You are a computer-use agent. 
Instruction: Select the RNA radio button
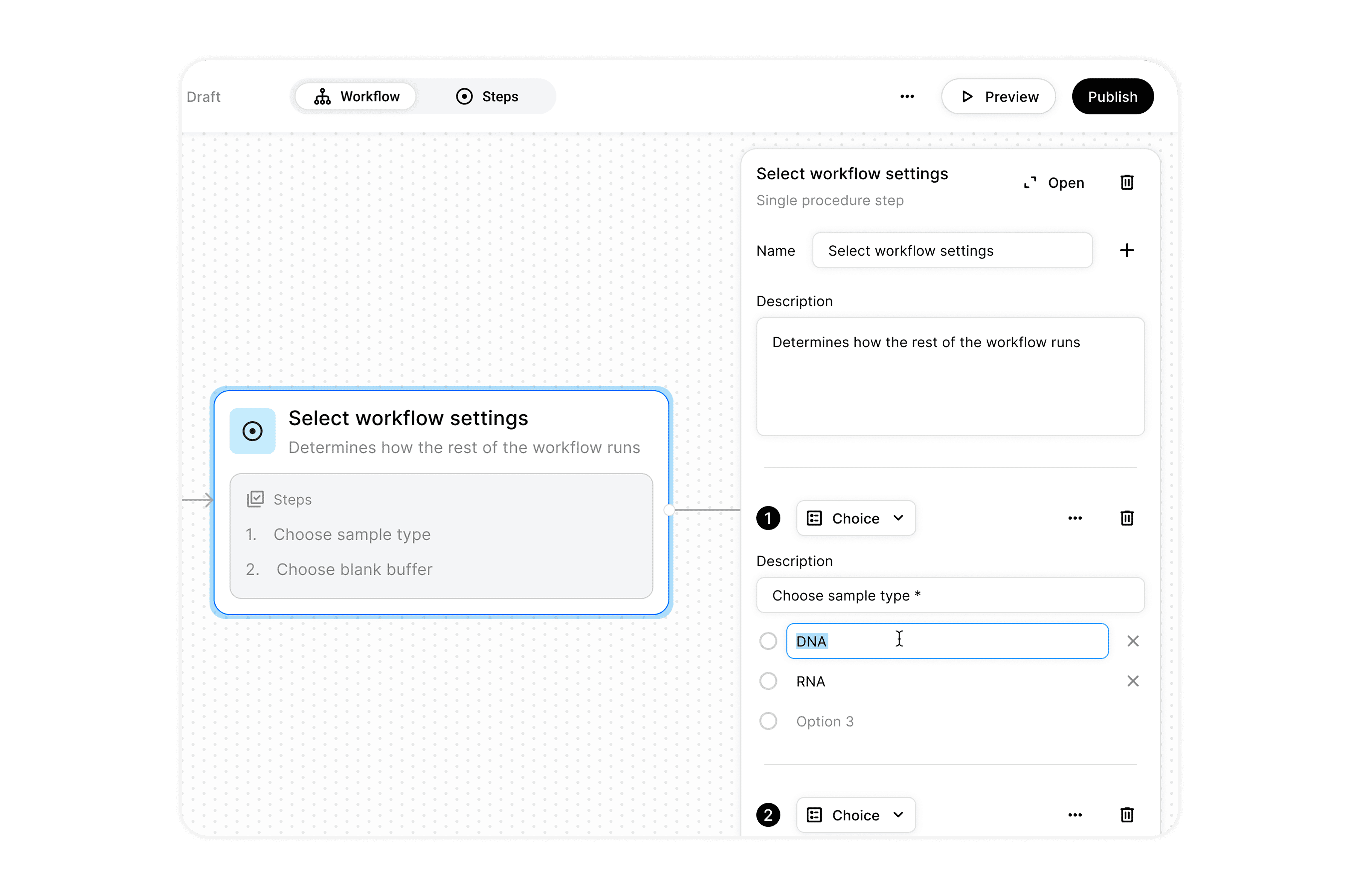coord(768,681)
